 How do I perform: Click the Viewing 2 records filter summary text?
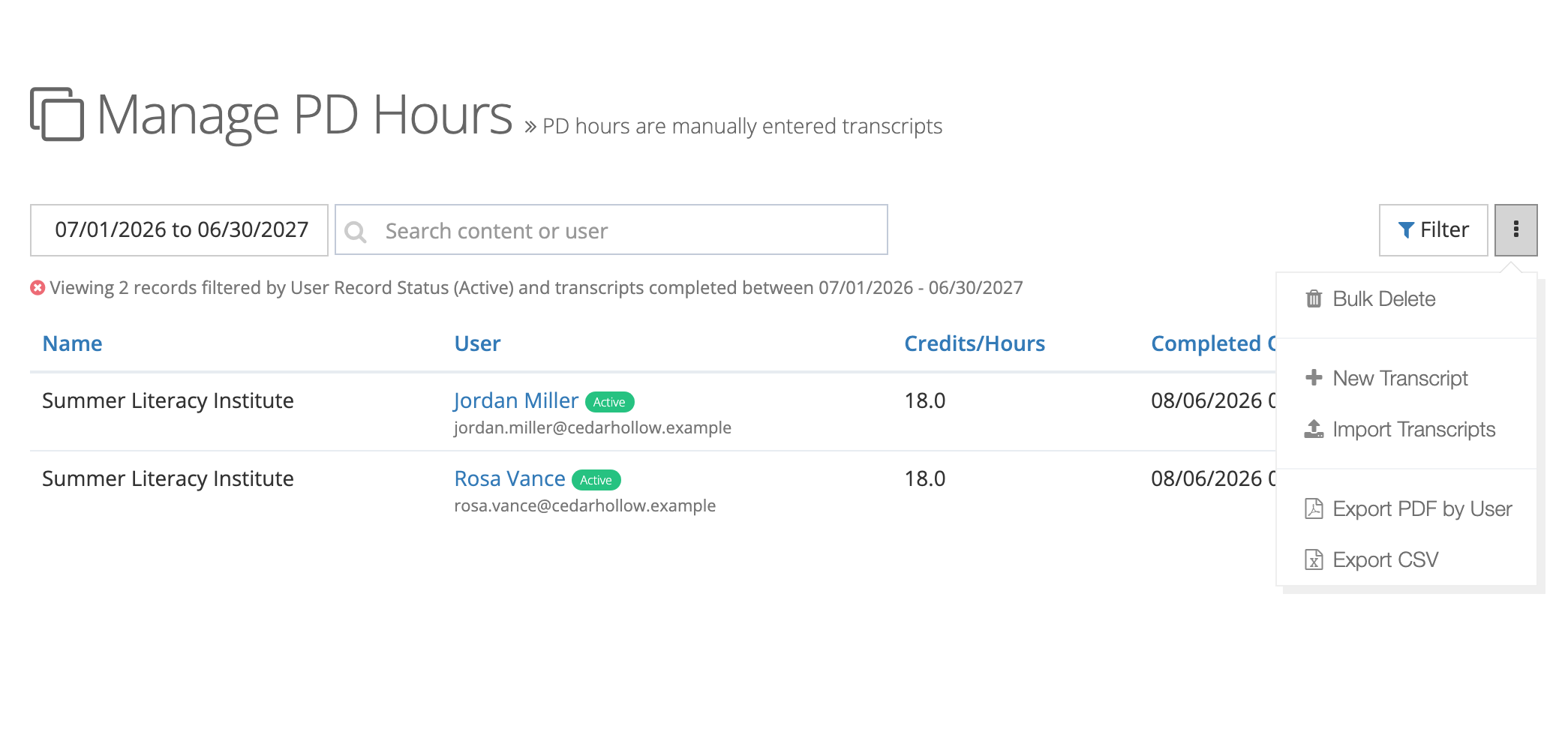click(536, 288)
